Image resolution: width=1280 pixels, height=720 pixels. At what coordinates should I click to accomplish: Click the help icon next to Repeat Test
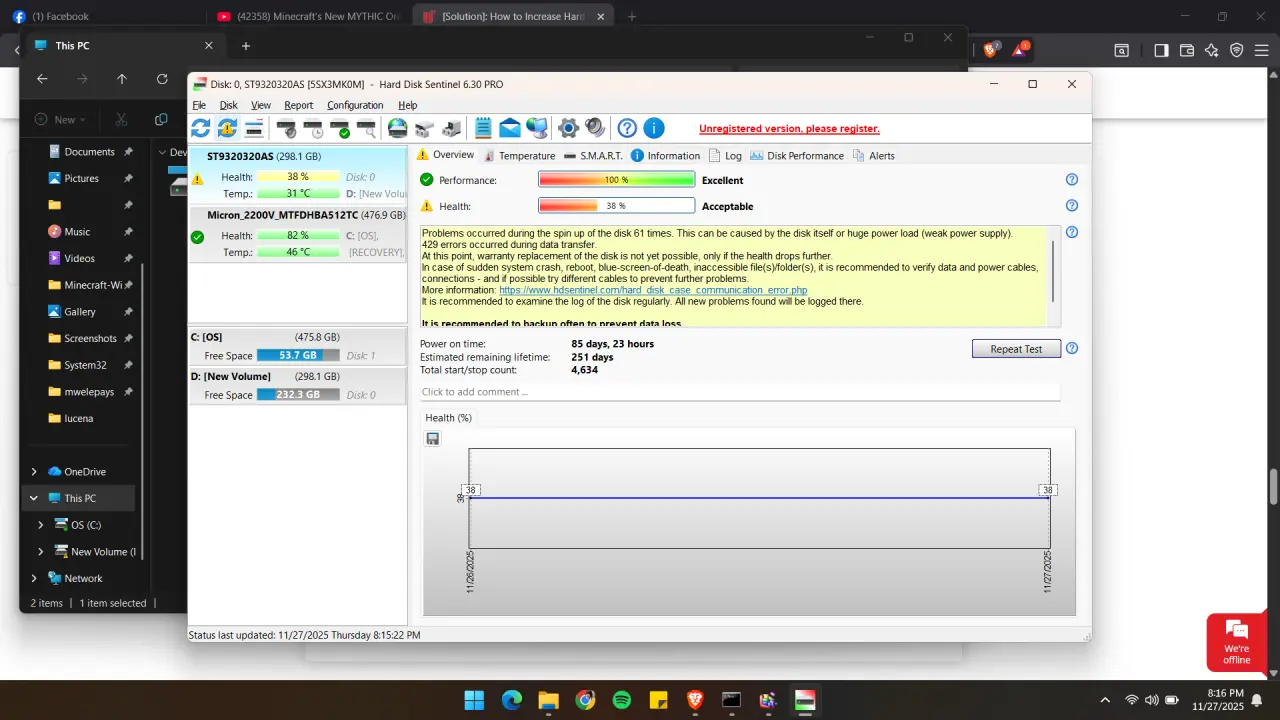pos(1072,349)
